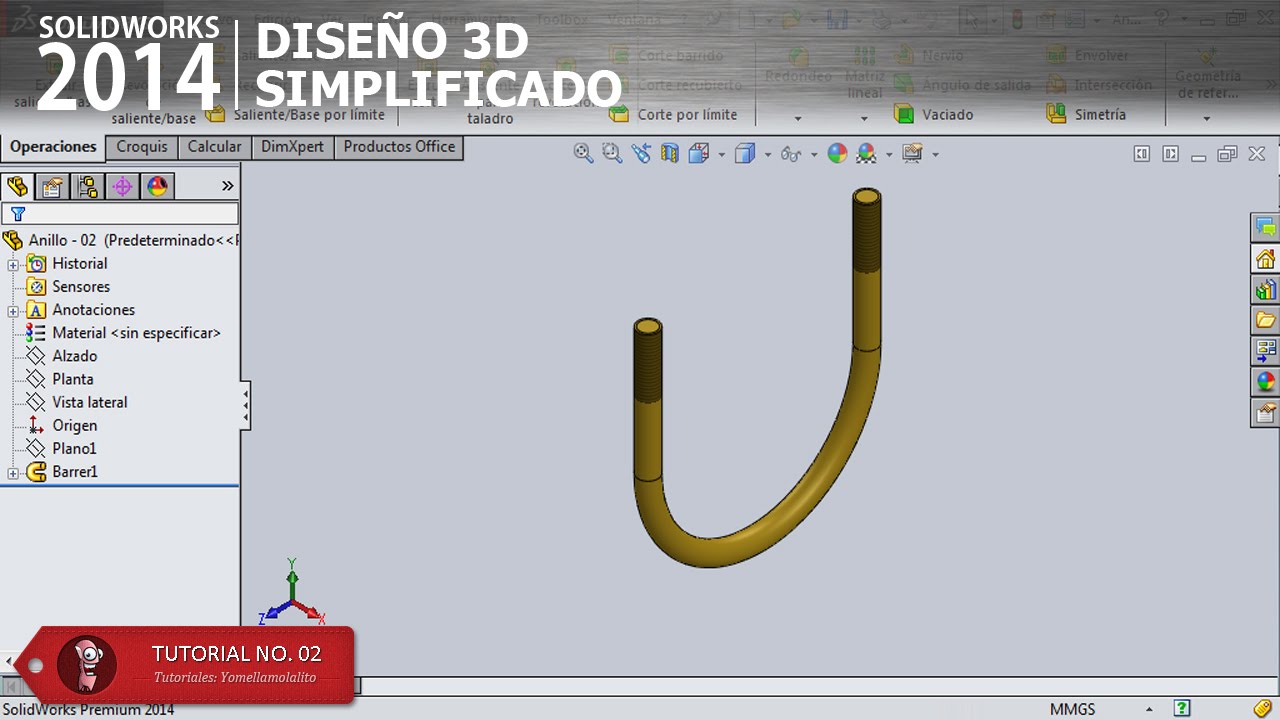Select the Origen item
Image resolution: width=1280 pixels, height=720 pixels.
(x=74, y=425)
